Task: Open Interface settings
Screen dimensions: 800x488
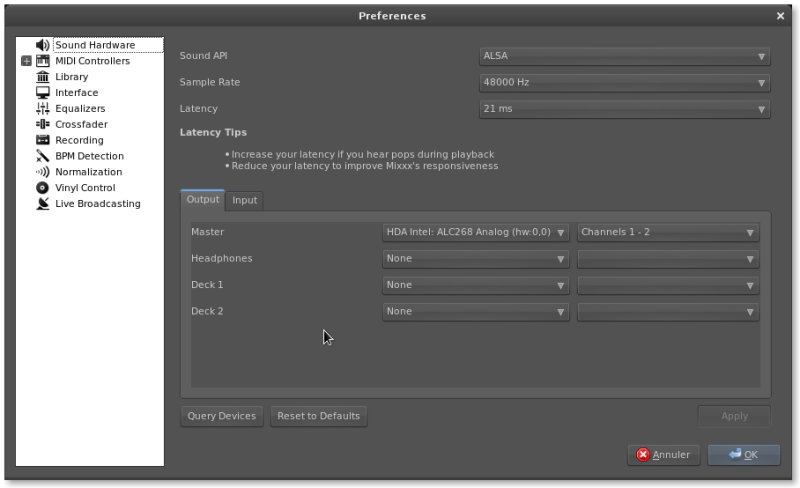Action: (x=77, y=92)
